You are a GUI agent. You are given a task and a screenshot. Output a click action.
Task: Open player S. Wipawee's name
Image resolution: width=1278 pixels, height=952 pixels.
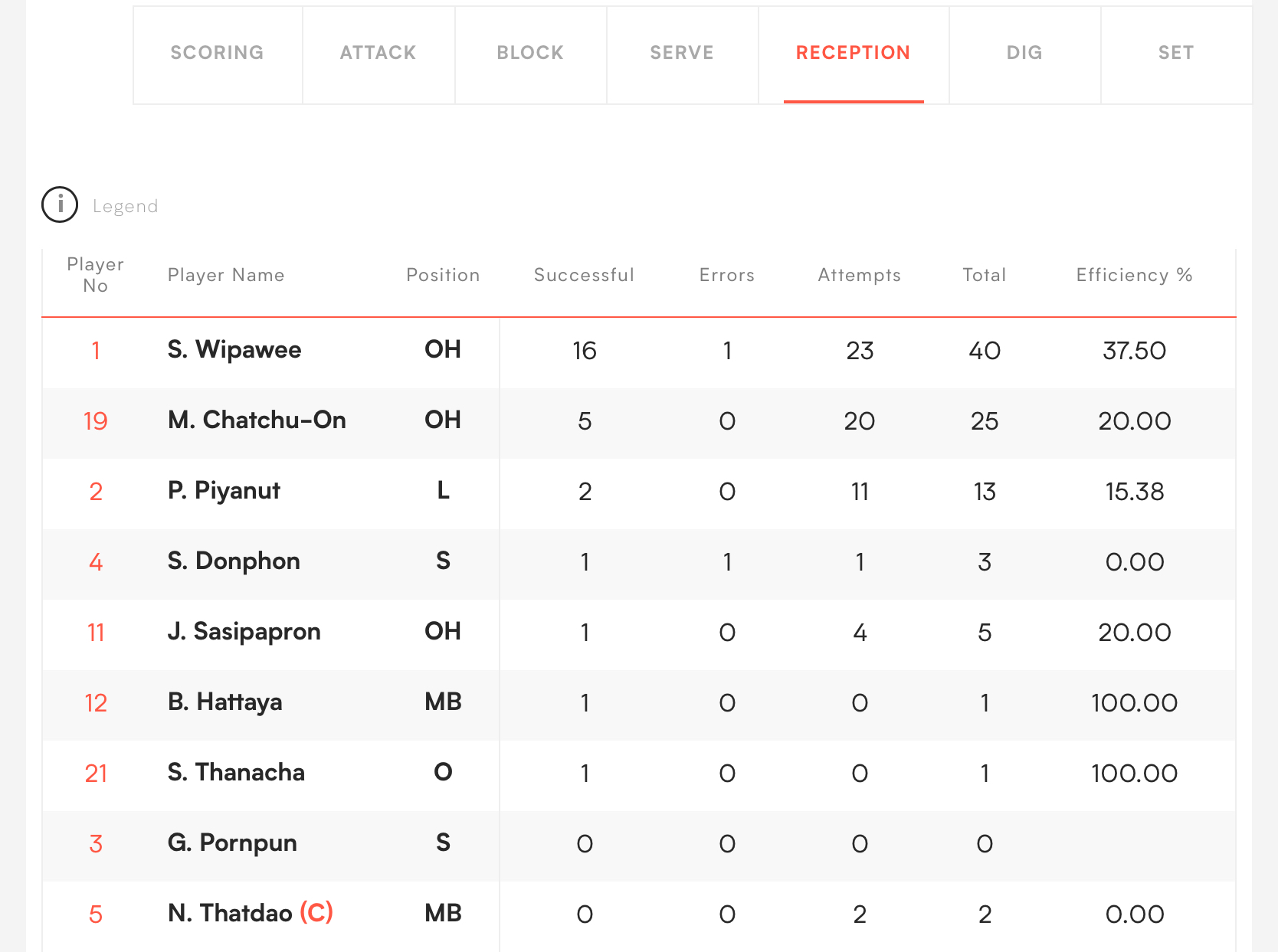(234, 350)
